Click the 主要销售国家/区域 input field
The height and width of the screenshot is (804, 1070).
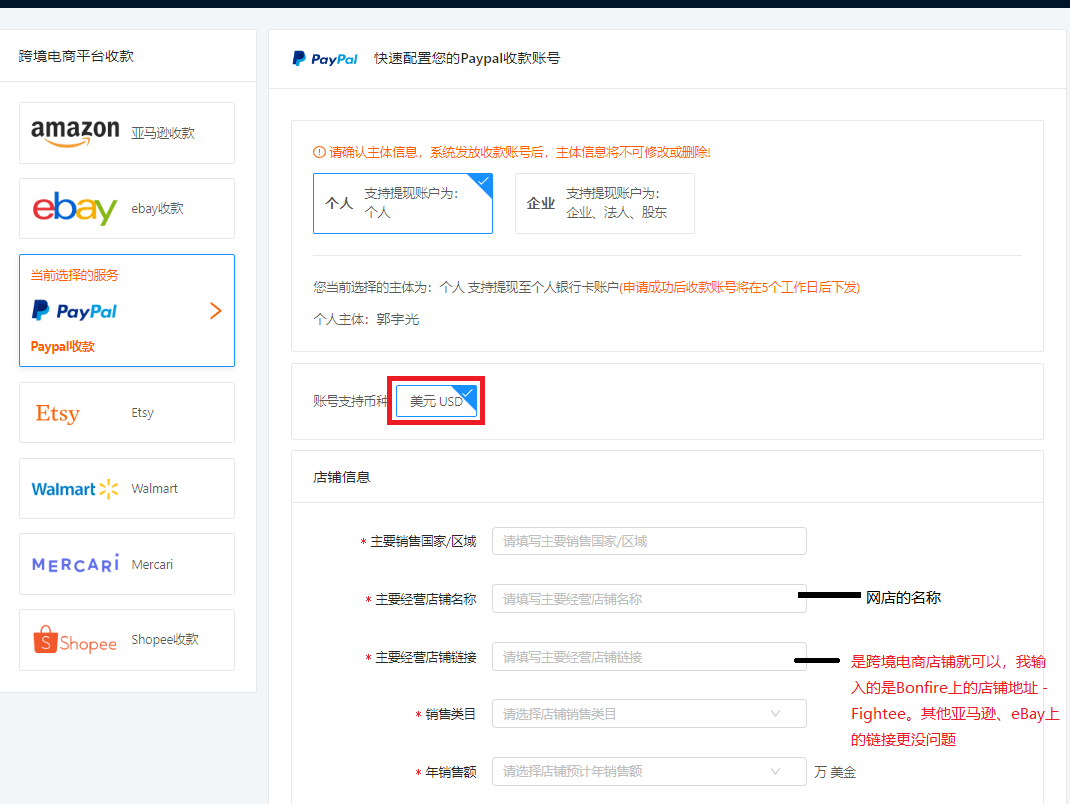(x=649, y=541)
